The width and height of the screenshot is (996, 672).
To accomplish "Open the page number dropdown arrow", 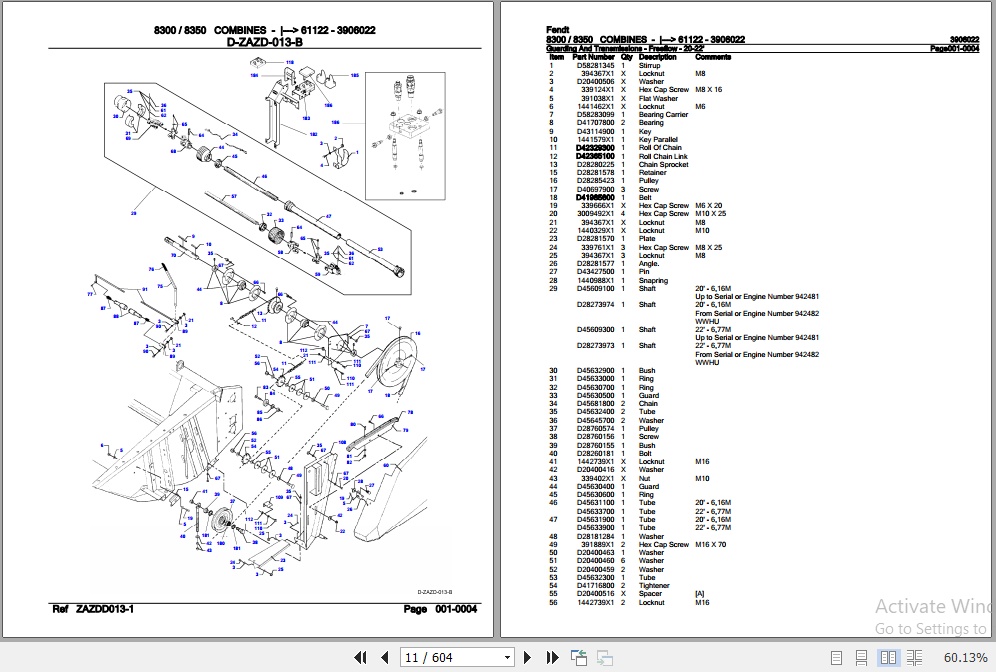I will 507,657.
